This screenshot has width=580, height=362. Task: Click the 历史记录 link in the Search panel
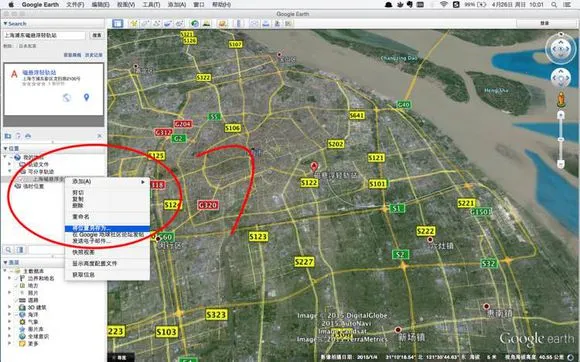(94, 55)
